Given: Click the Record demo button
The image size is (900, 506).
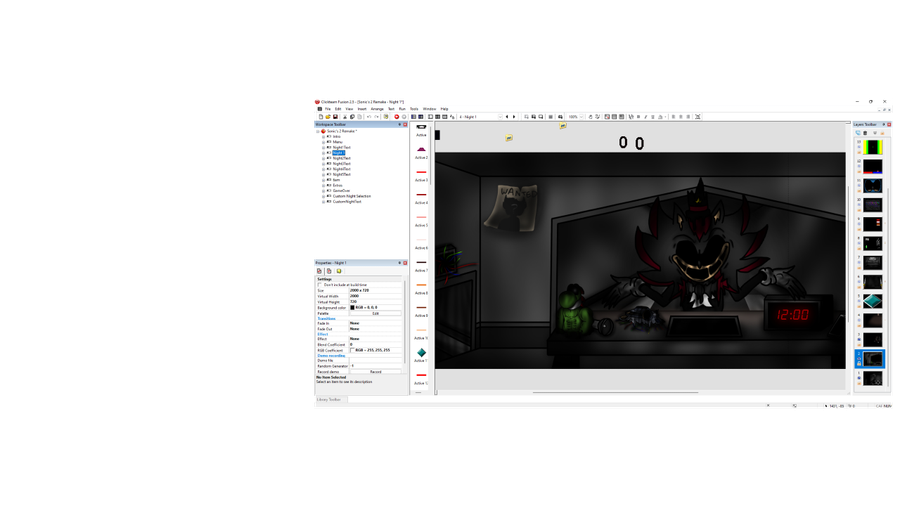Looking at the screenshot, I should pyautogui.click(x=375, y=372).
